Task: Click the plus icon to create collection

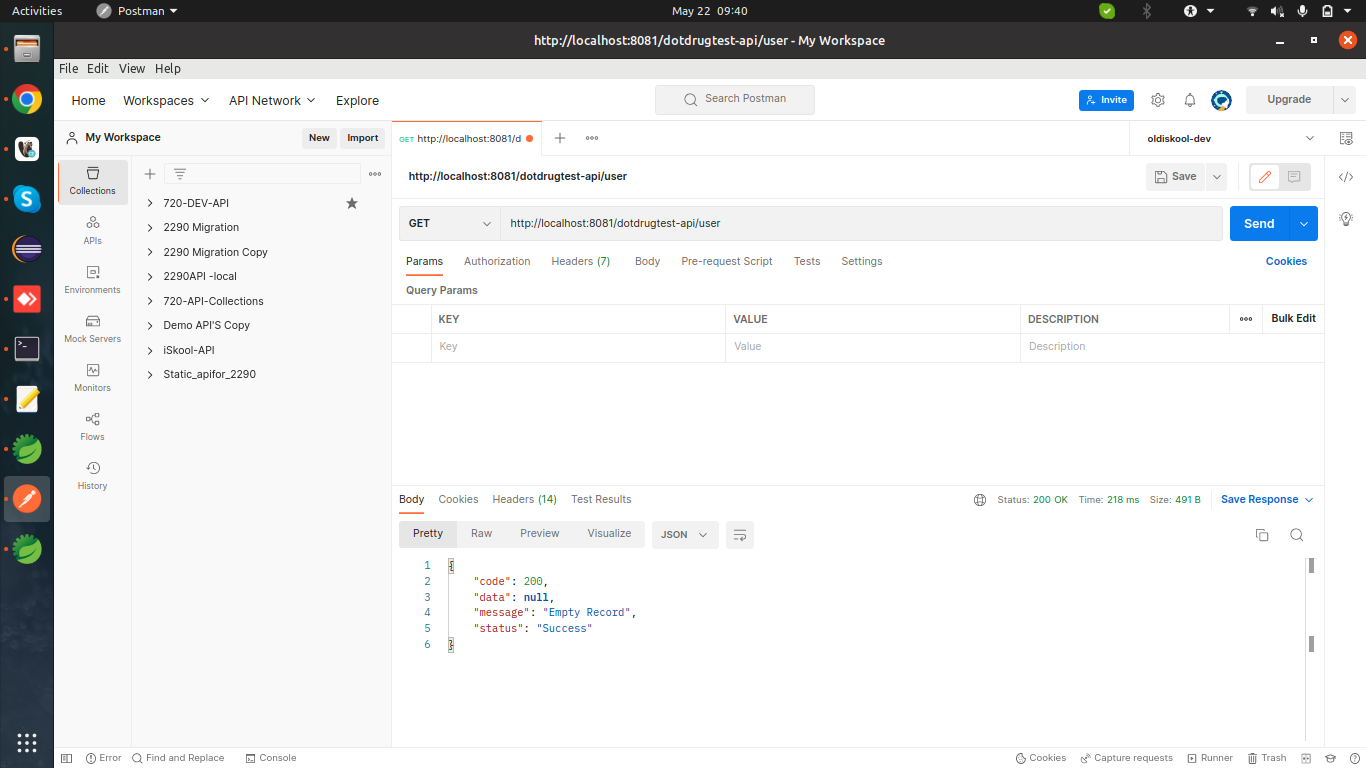Action: pos(150,174)
